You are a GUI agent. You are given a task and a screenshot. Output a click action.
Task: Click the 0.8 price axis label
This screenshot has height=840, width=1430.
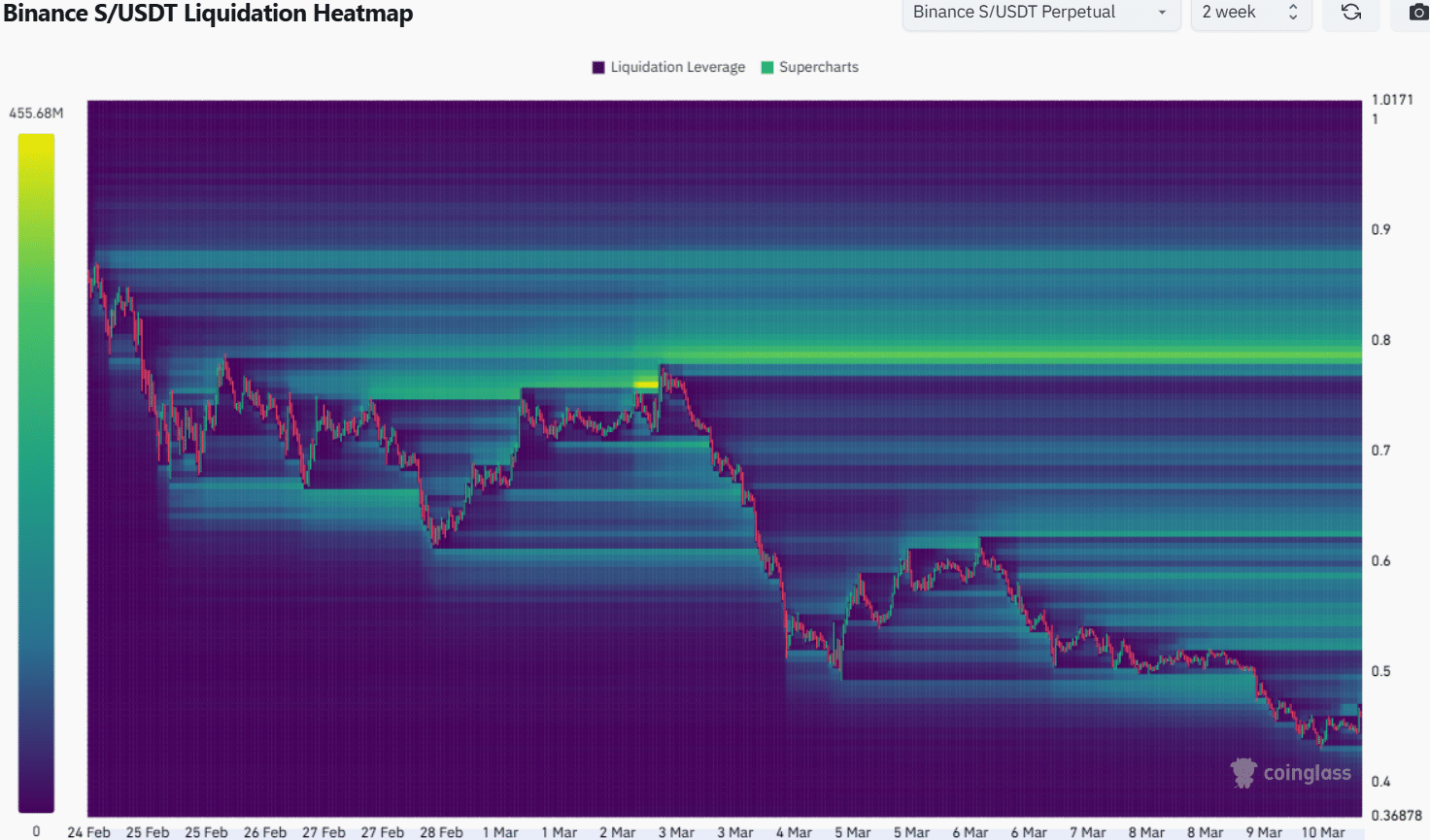point(1380,340)
